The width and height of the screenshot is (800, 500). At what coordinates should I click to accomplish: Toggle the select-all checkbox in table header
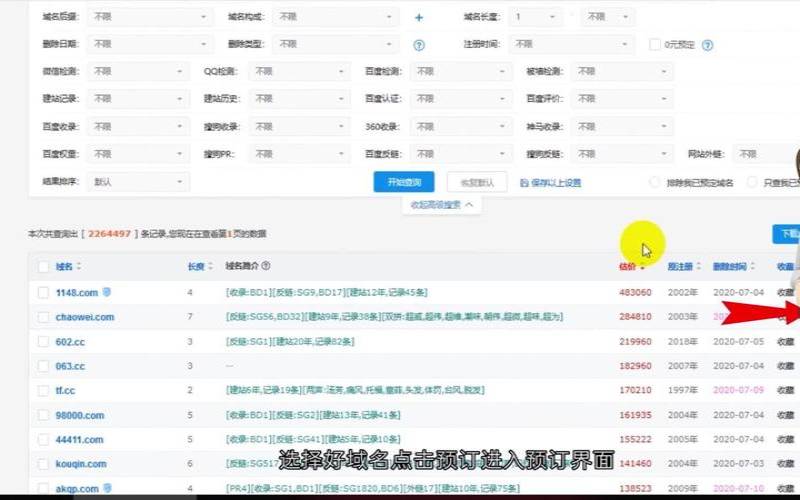tap(43, 266)
